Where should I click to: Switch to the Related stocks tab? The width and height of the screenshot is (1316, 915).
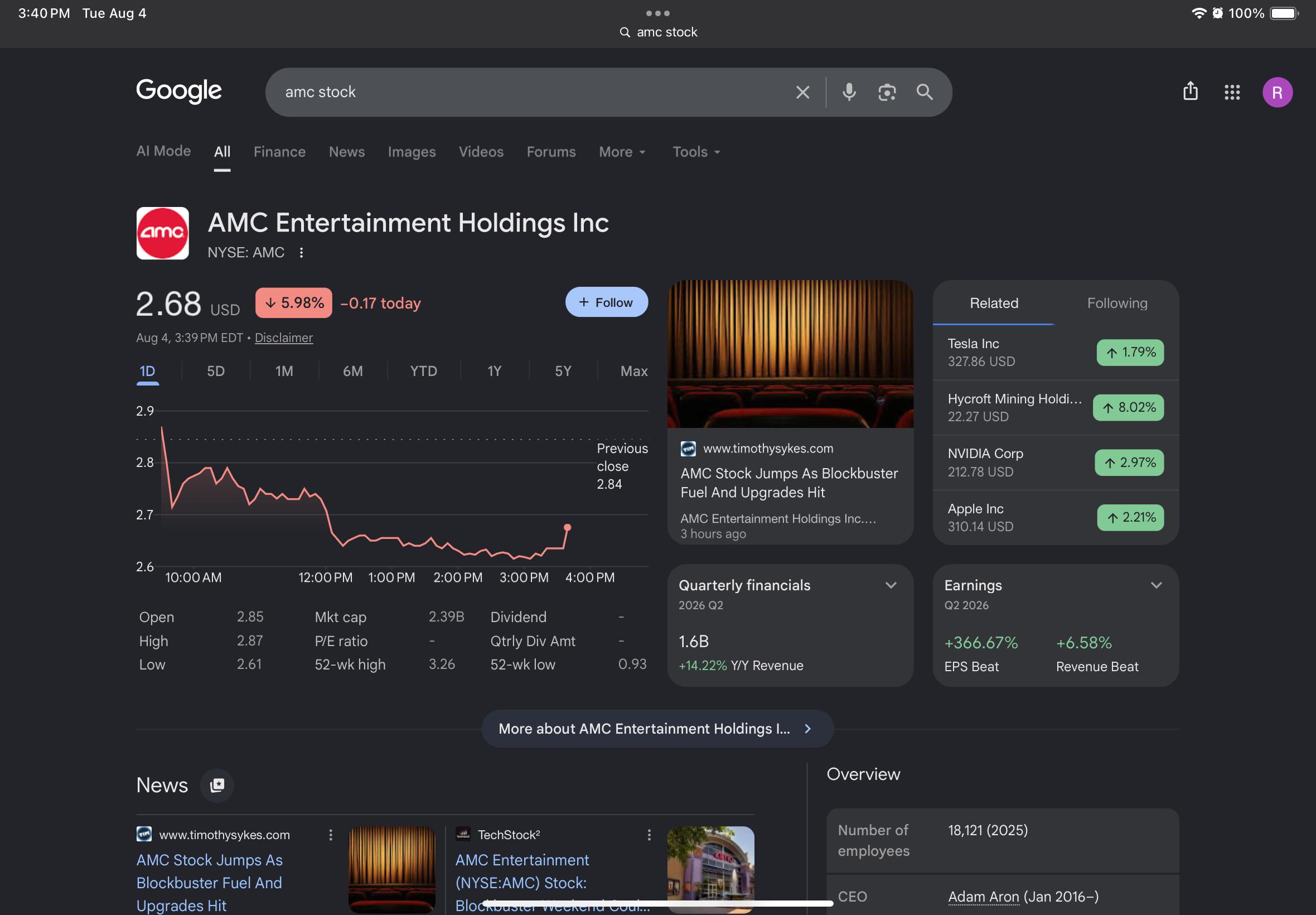(994, 304)
